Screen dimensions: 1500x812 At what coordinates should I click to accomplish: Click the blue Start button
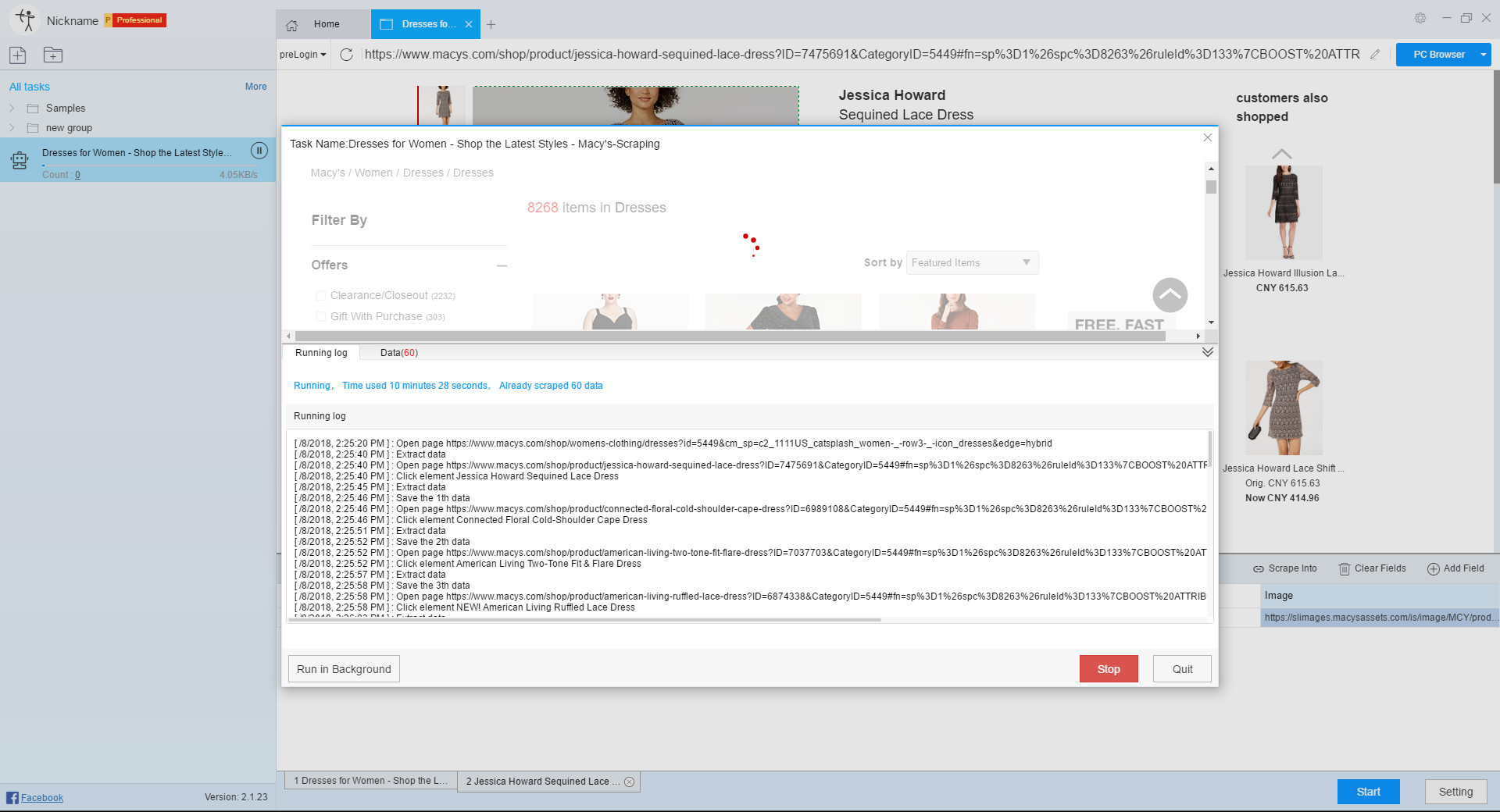point(1368,792)
